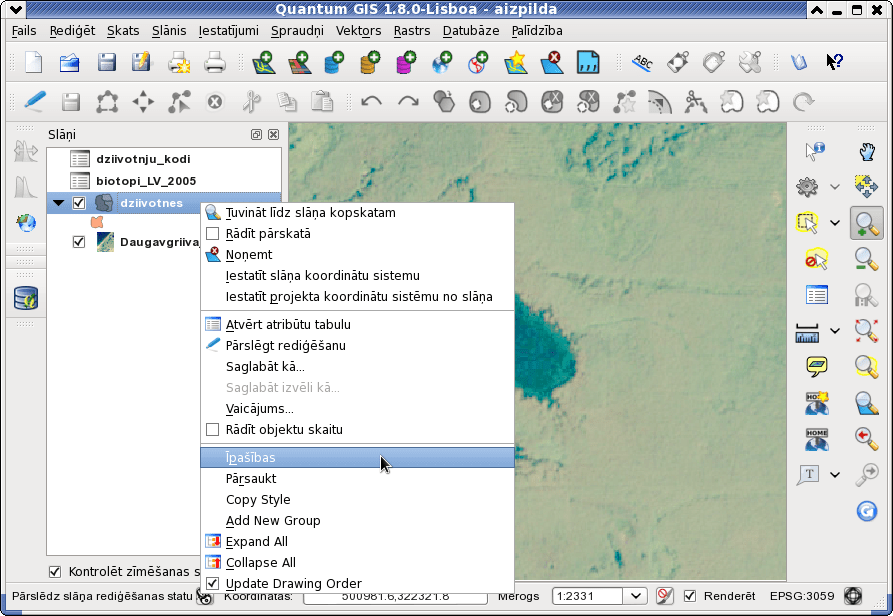
Task: Open the Fails menu
Action: pos(24,31)
